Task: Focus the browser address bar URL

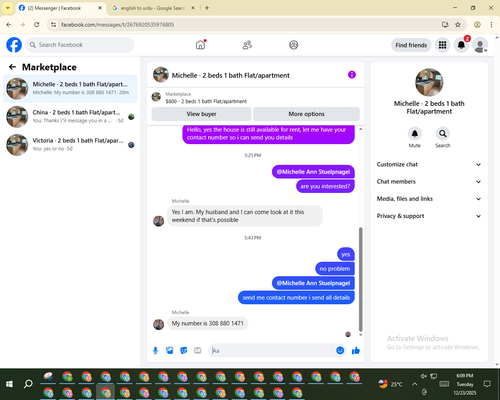Action: coord(118,25)
